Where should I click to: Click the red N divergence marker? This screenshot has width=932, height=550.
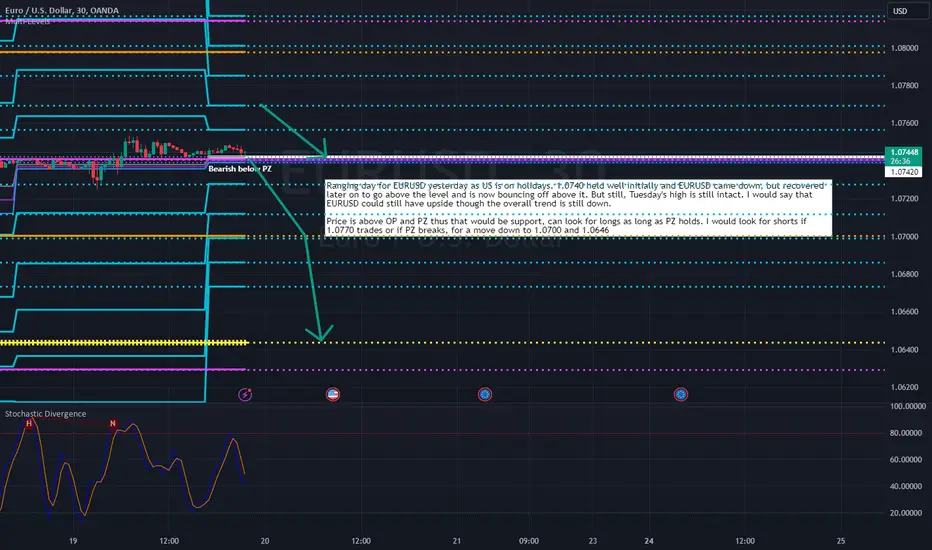(113, 423)
